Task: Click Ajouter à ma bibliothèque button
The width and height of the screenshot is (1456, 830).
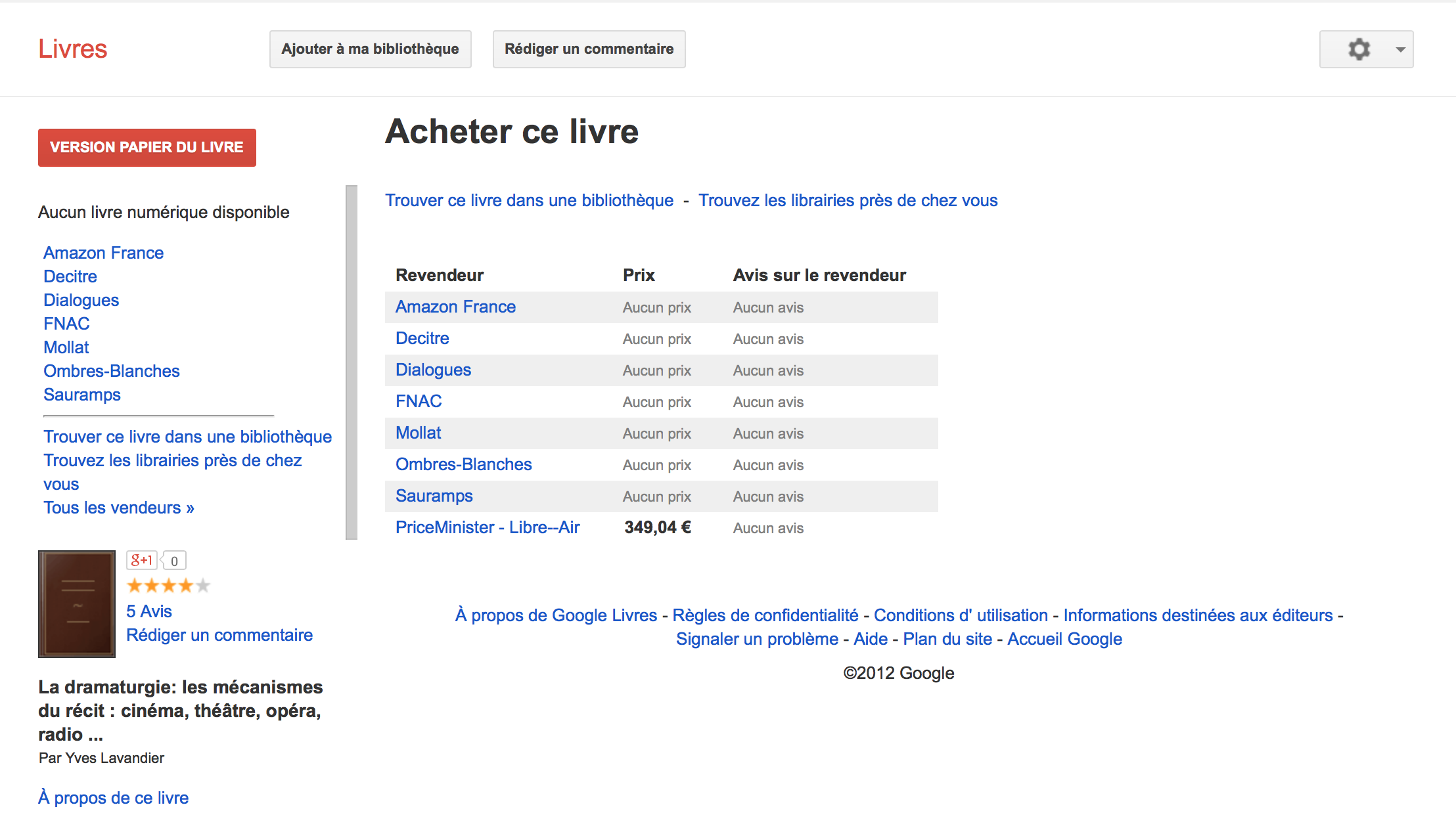Action: tap(370, 49)
